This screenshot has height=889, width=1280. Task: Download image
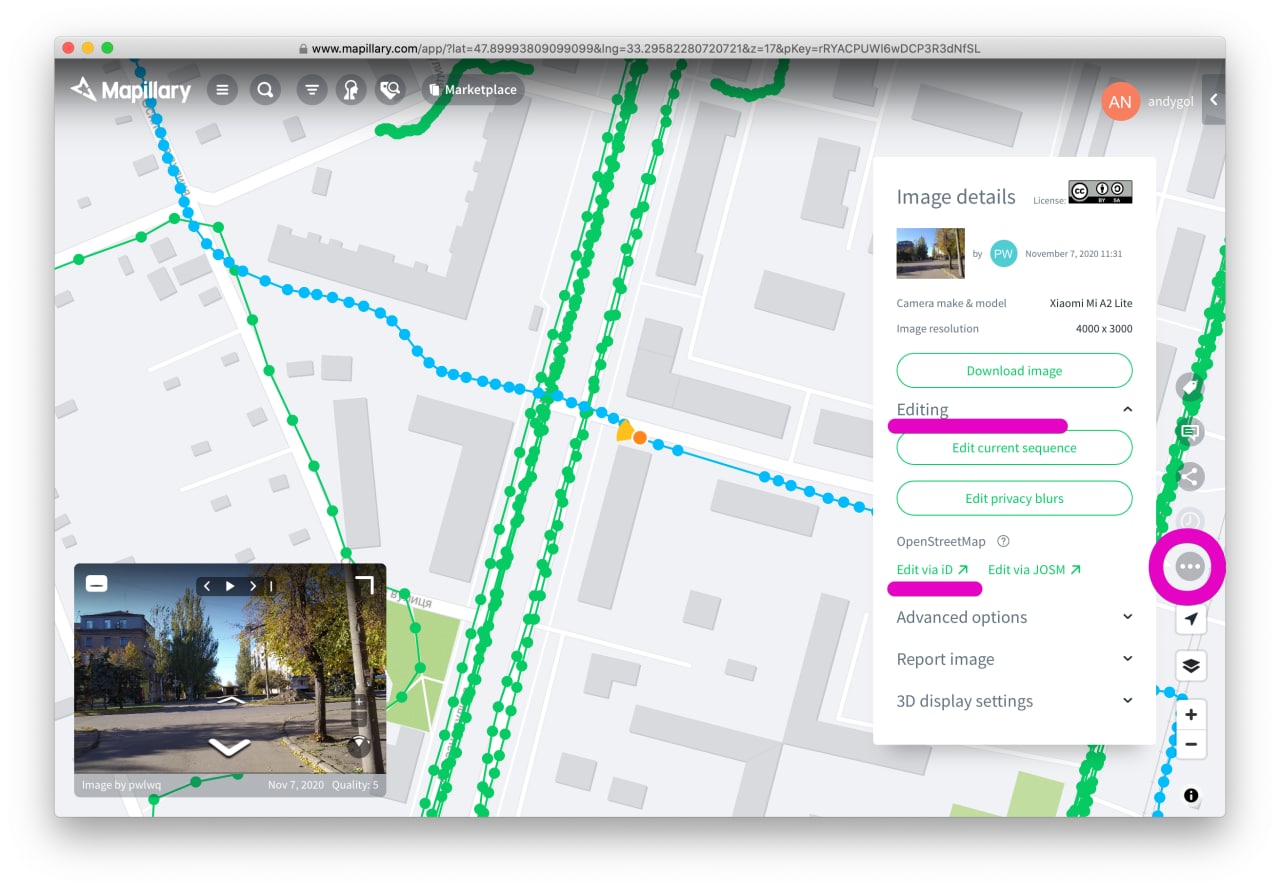tap(1014, 371)
